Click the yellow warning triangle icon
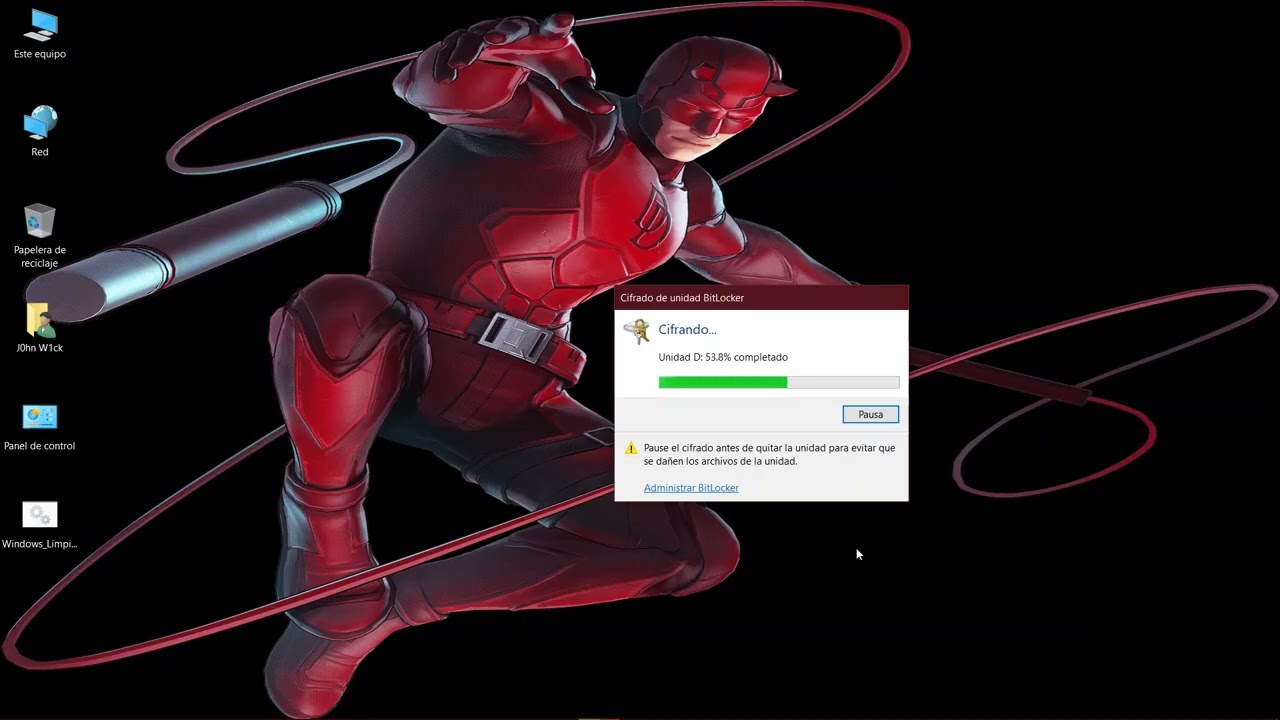Screen dimensions: 1280x720 630,449
